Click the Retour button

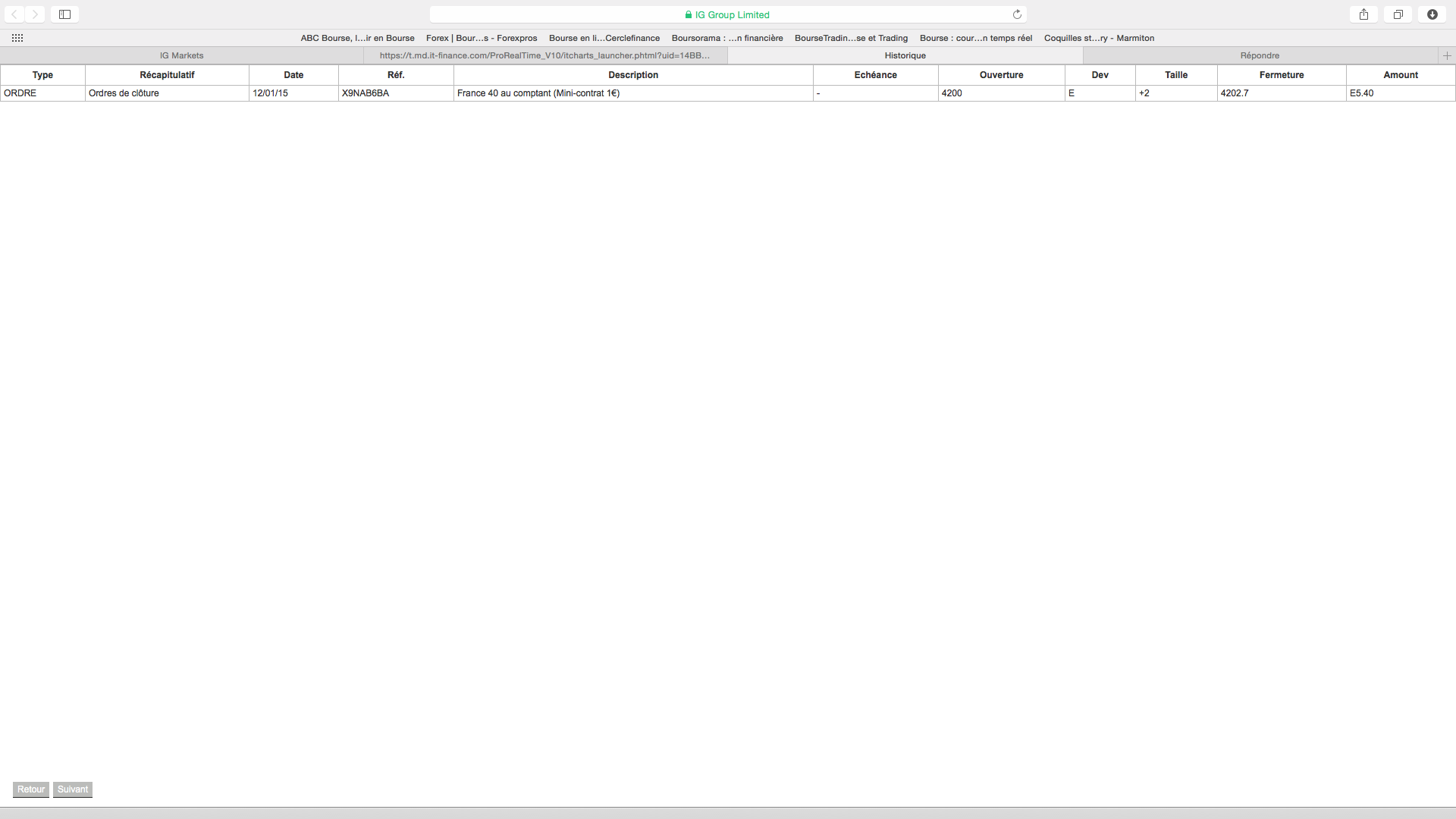31,789
